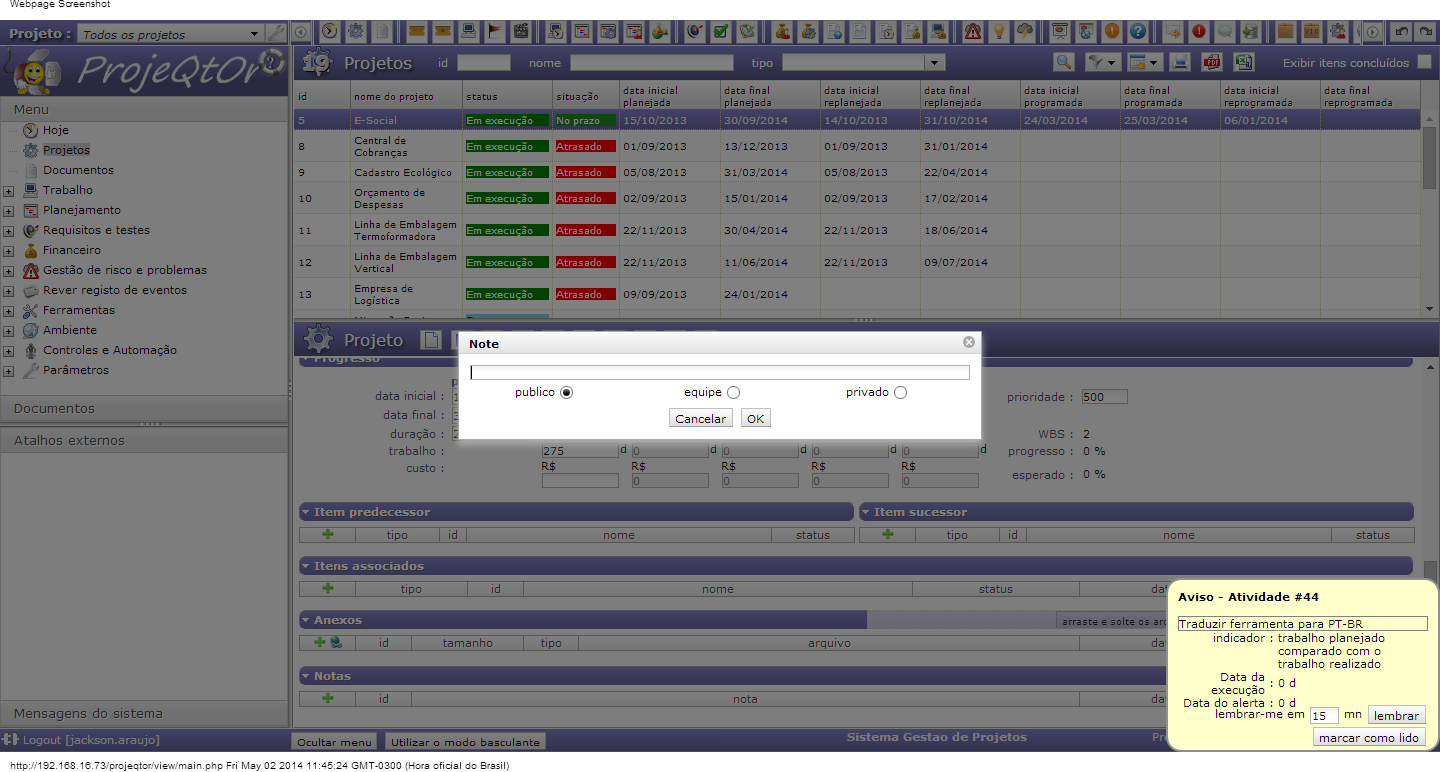Enable Exibir itens concluídos checkbox
This screenshot has width=1440, height=772.
1425,62
